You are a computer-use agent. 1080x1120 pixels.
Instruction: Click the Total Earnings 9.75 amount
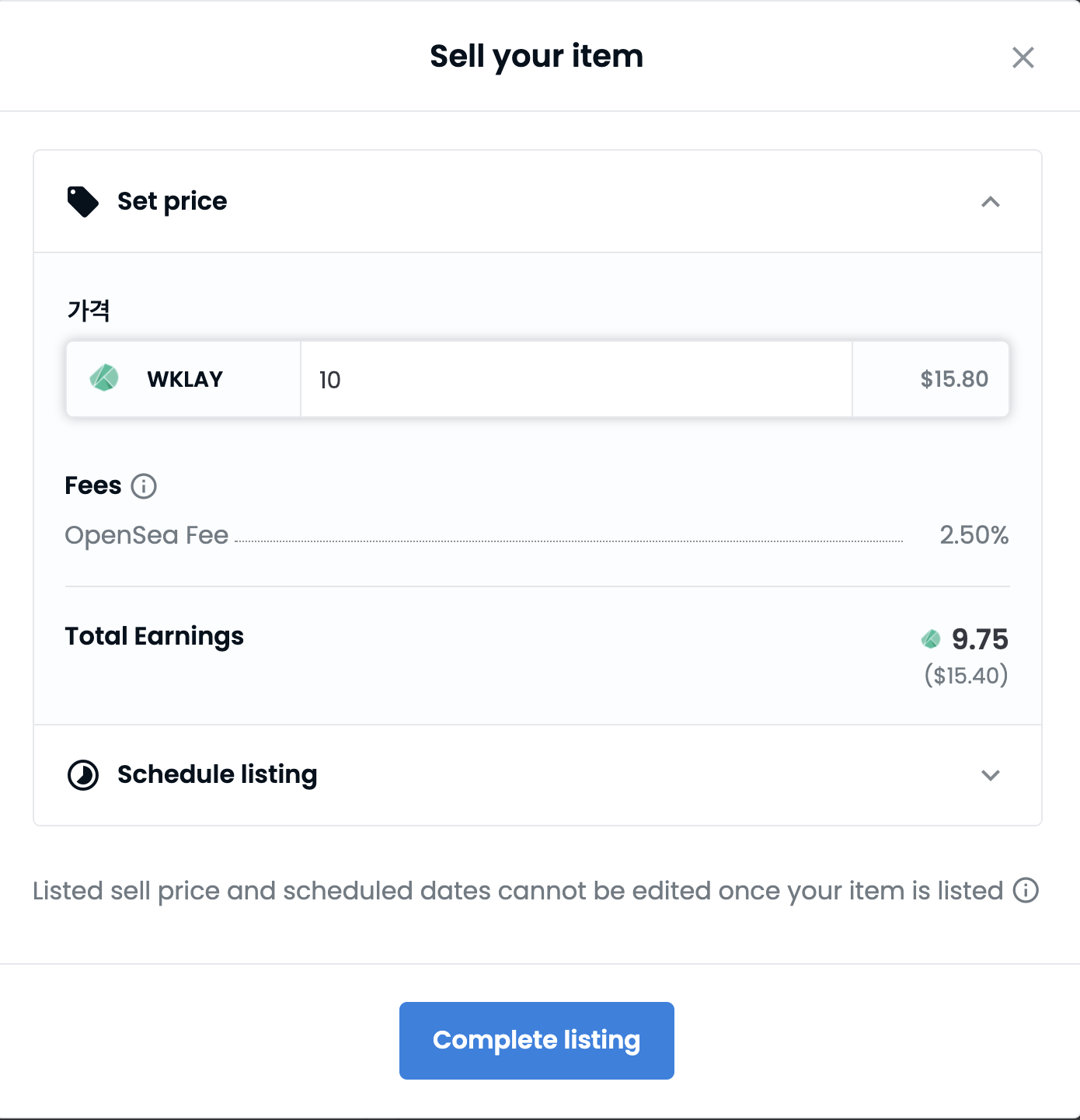[980, 639]
